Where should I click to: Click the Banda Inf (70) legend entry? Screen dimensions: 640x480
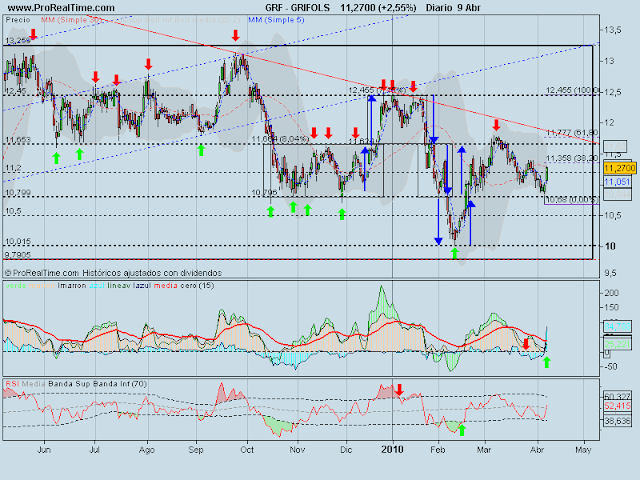click(120, 384)
